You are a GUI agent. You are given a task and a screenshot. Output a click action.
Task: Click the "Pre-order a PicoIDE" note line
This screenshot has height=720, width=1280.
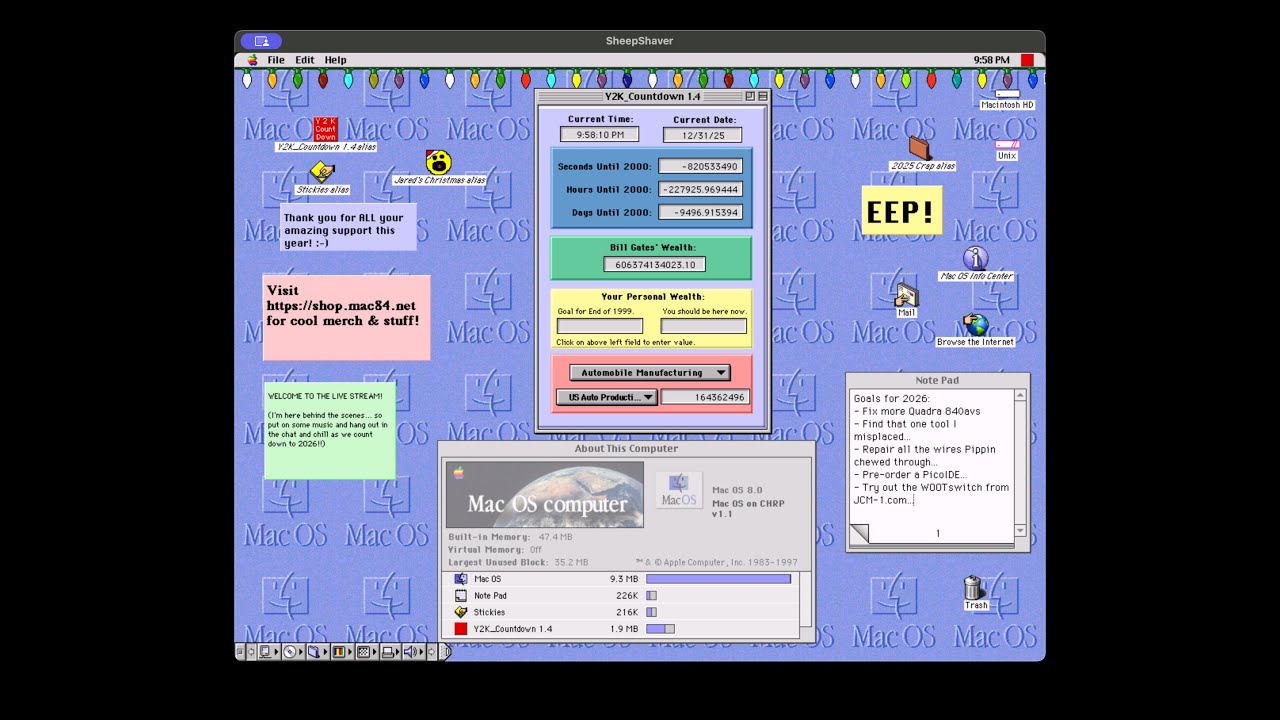click(x=910, y=475)
